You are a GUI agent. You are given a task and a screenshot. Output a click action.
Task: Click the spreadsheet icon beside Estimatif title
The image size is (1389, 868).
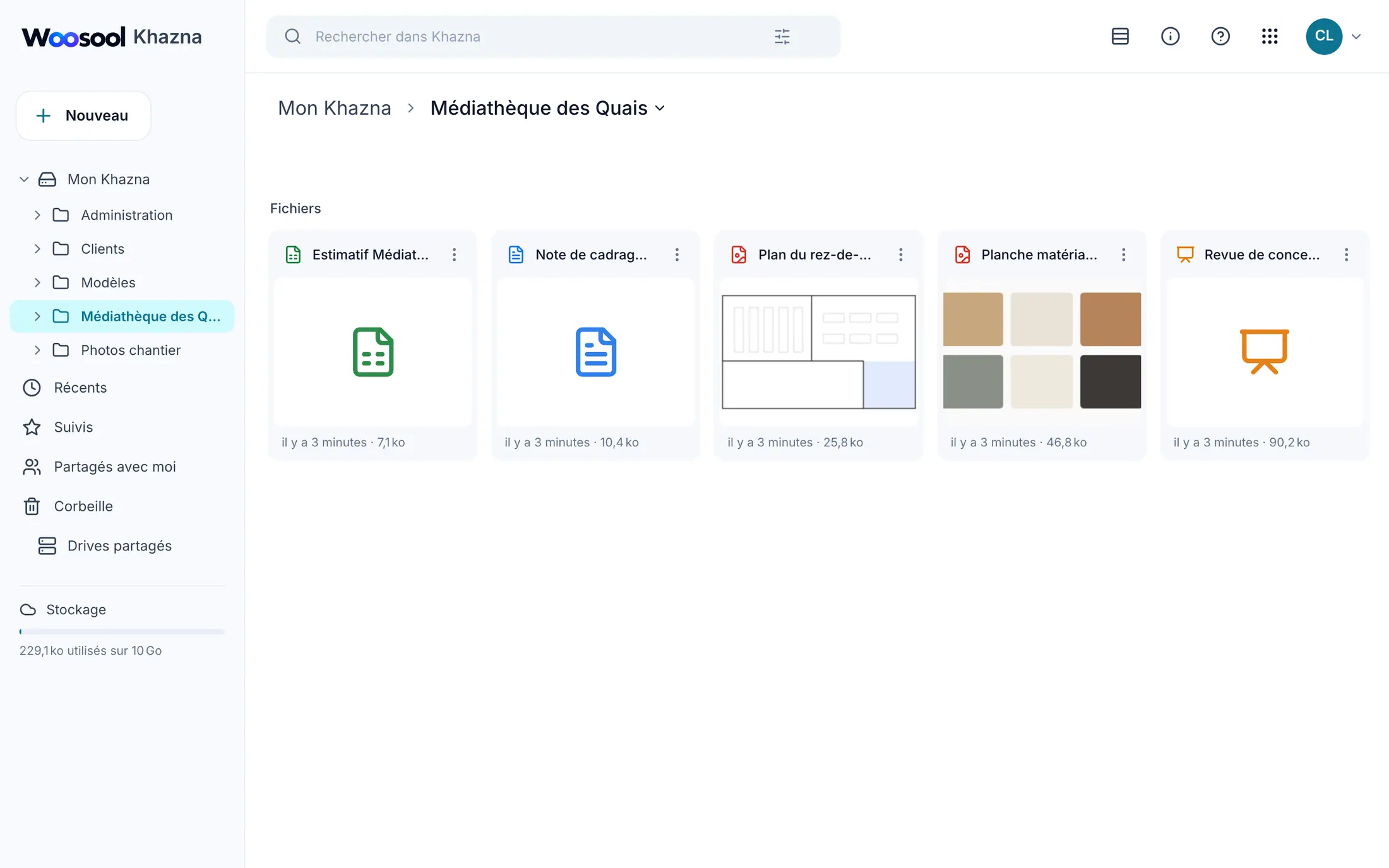click(293, 254)
